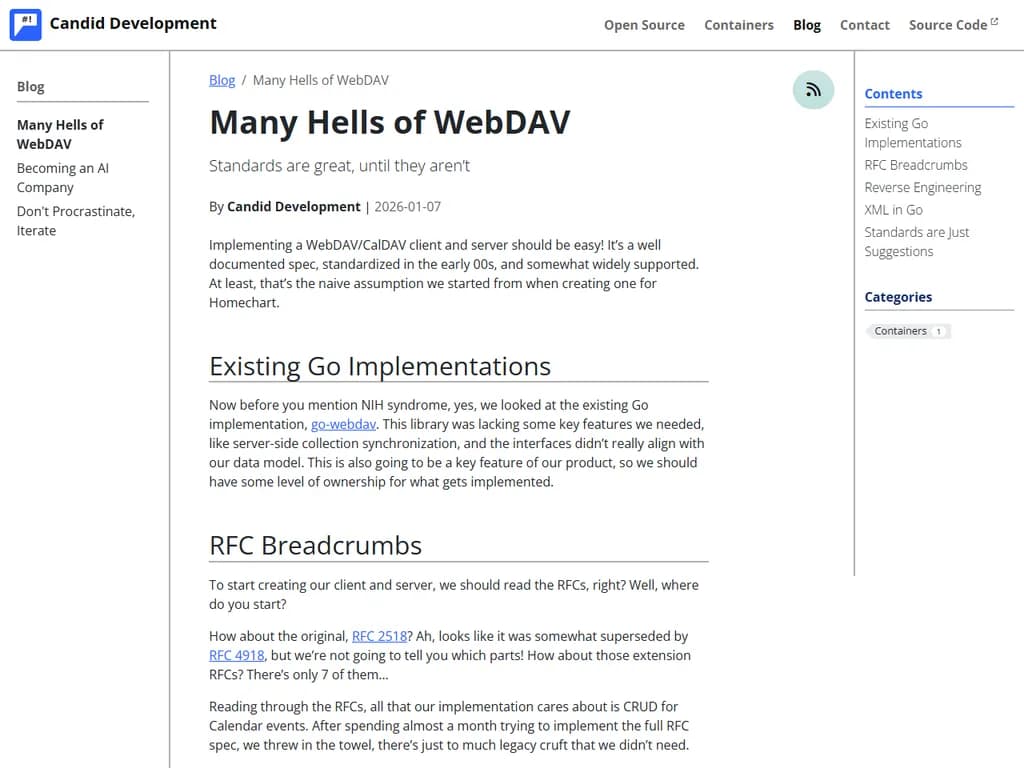Open the go-webdav library link
The height and width of the screenshot is (768, 1024).
[343, 424]
